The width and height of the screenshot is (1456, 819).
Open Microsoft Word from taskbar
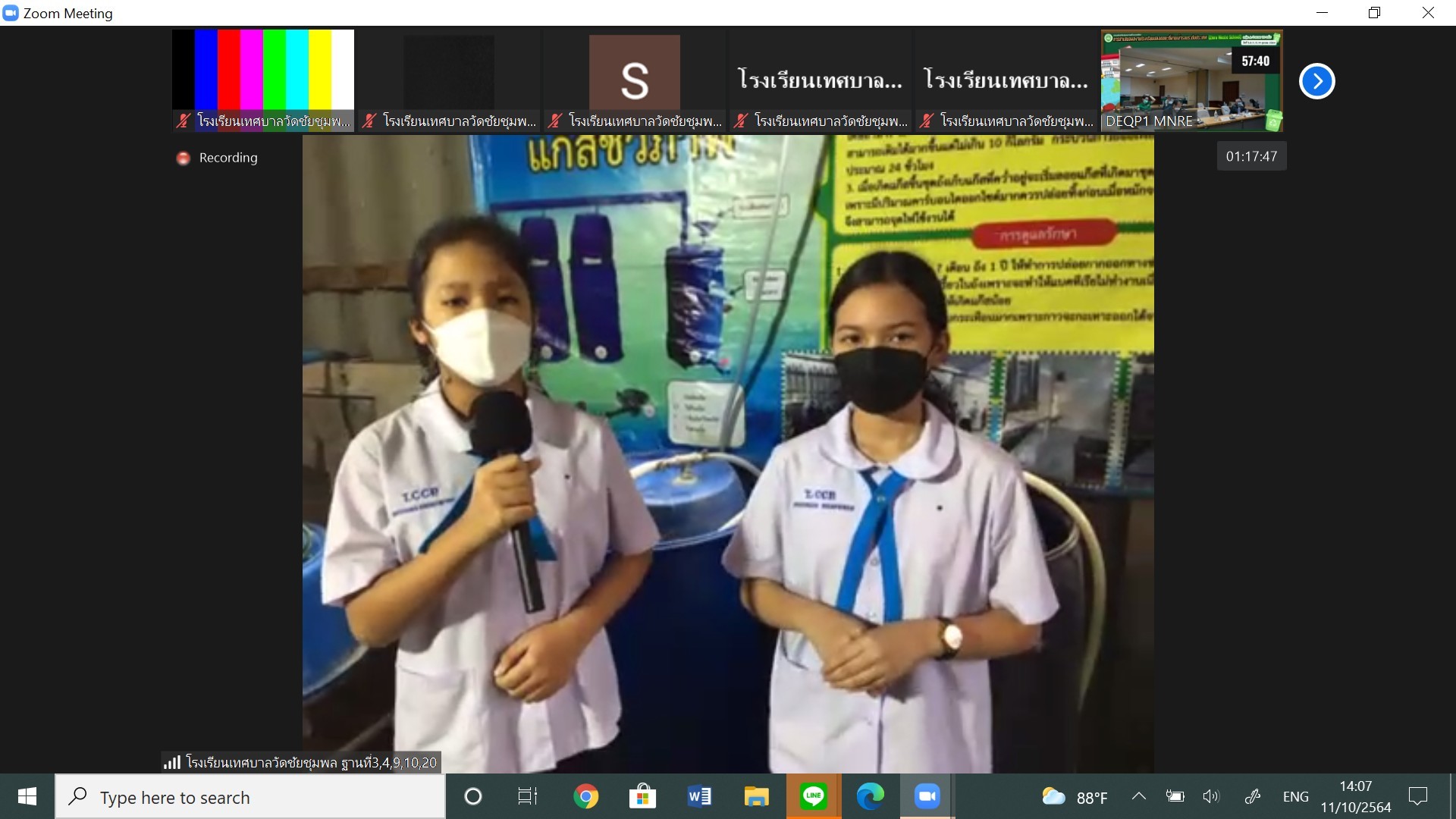click(699, 796)
